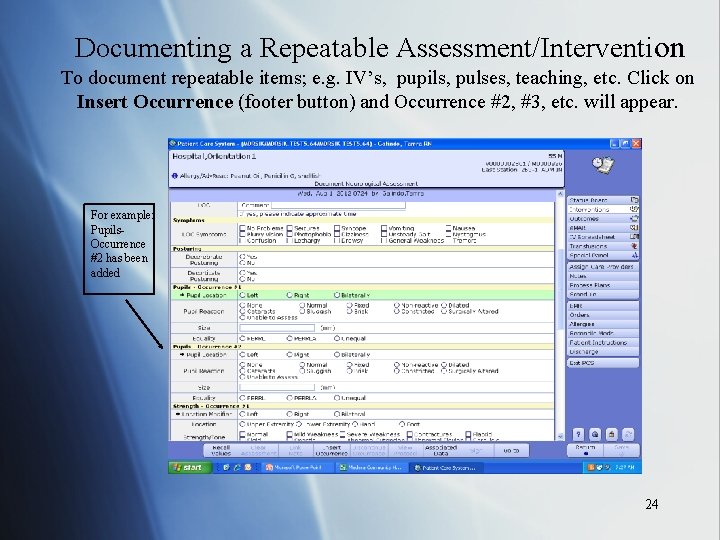Click the Recall Values footer button
This screenshot has width=720, height=540.
221,450
